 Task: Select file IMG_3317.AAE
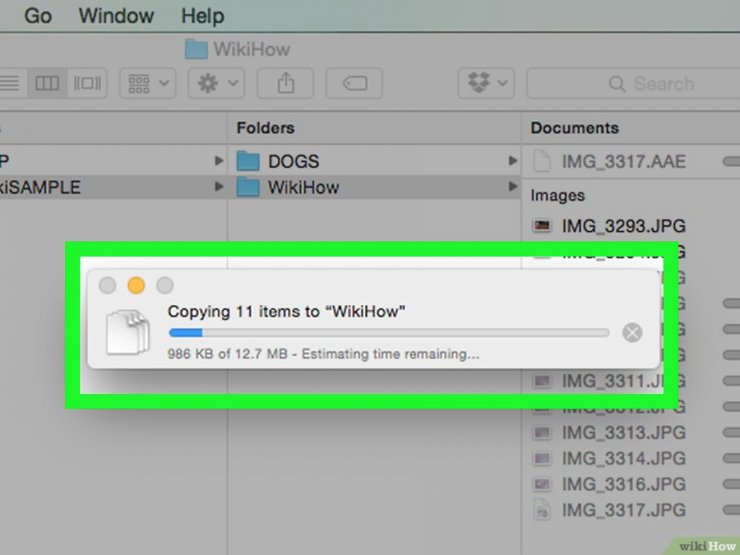pos(623,161)
